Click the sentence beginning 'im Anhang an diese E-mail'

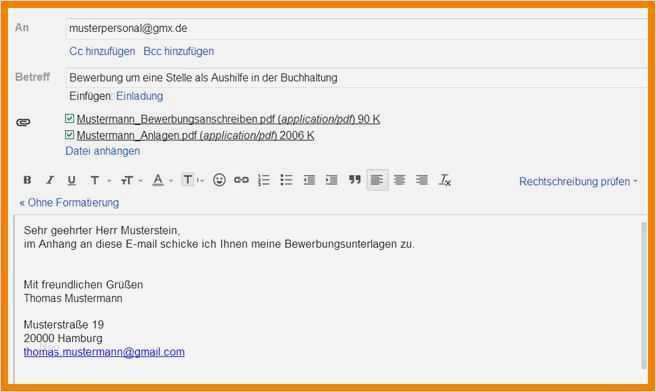tap(219, 244)
